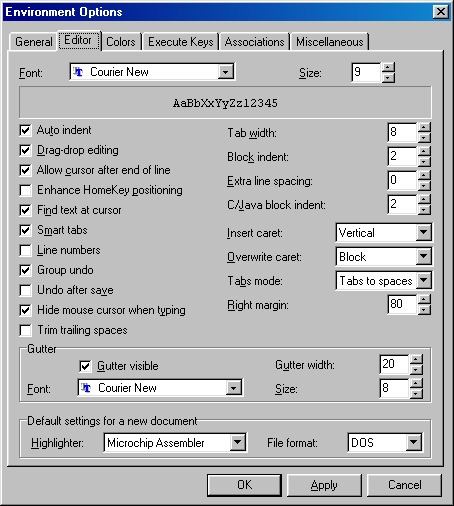The height and width of the screenshot is (506, 454).
Task: Open the File format dropdown
Action: 413,442
